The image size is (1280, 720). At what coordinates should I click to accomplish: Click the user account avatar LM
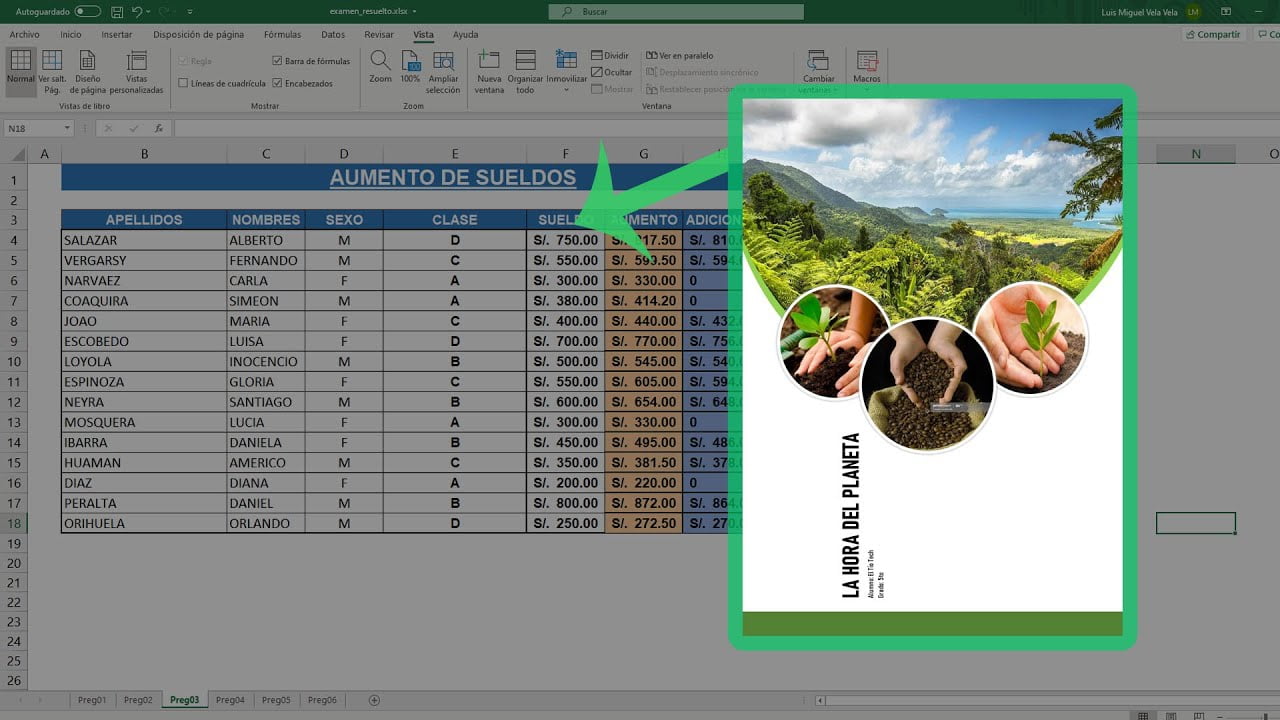(x=1193, y=12)
